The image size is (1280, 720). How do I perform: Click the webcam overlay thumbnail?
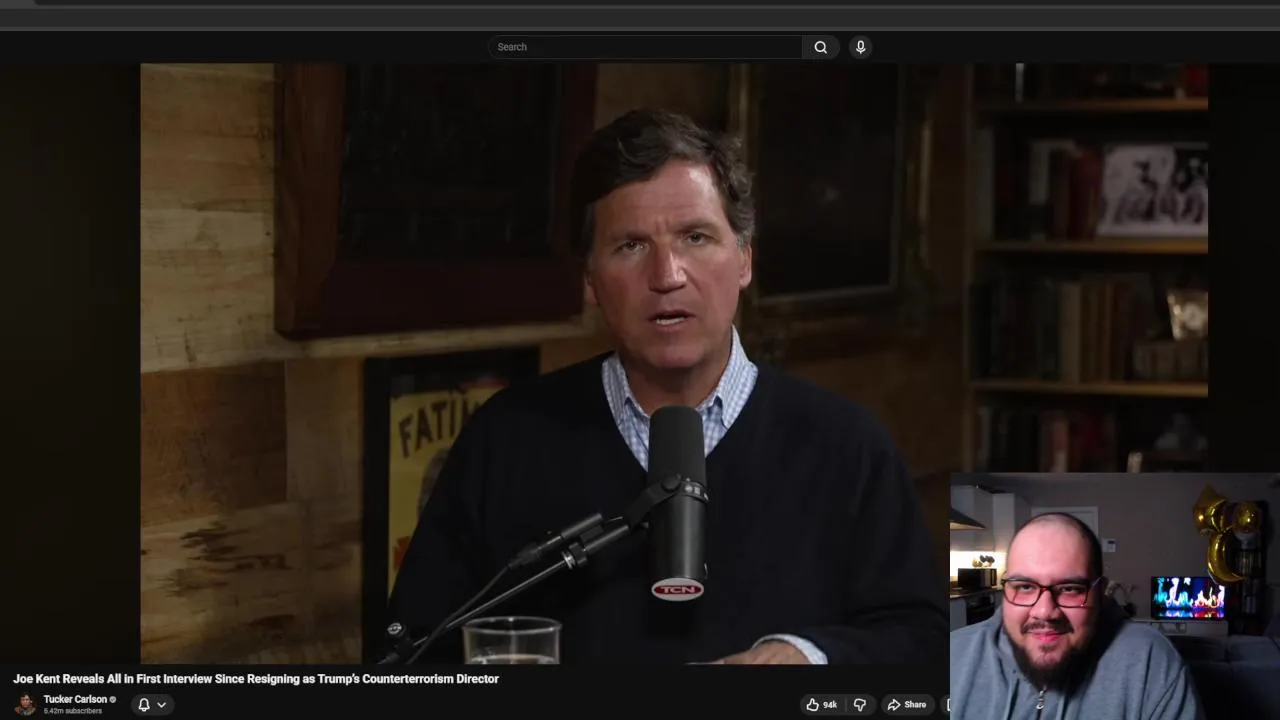1115,596
